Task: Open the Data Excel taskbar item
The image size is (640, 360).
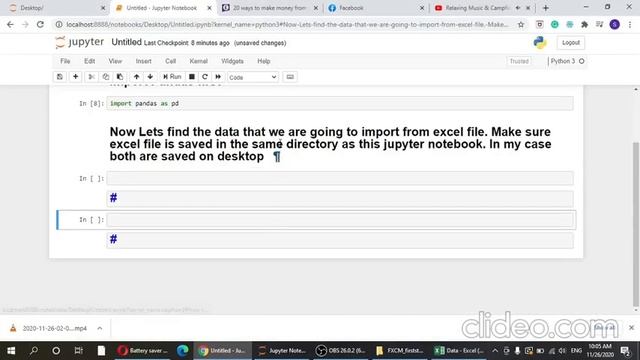Action: (x=459, y=351)
